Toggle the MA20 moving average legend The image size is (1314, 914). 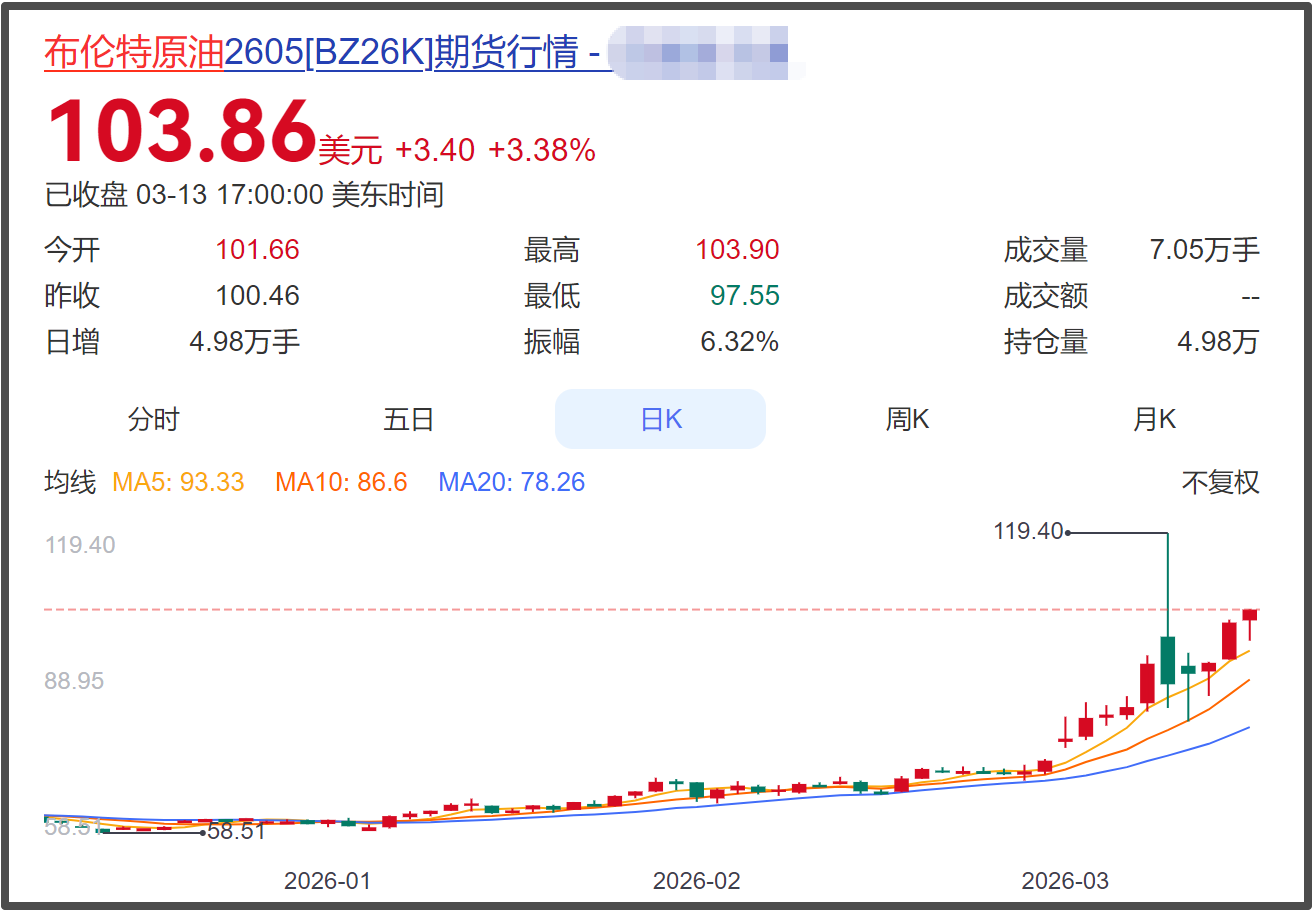[511, 483]
